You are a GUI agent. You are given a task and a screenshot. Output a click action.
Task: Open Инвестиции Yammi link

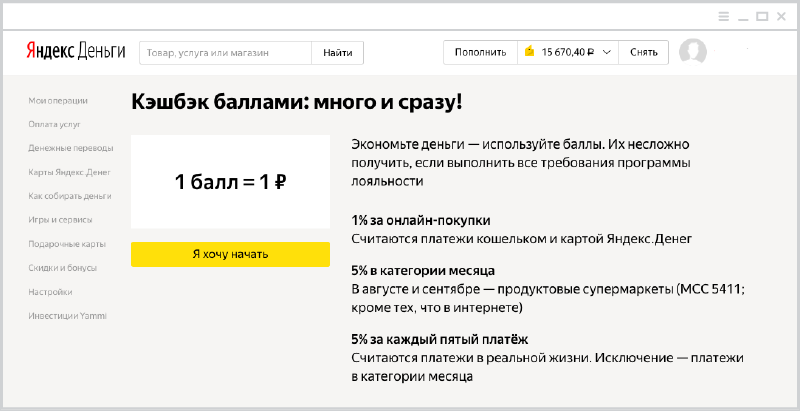[67, 316]
